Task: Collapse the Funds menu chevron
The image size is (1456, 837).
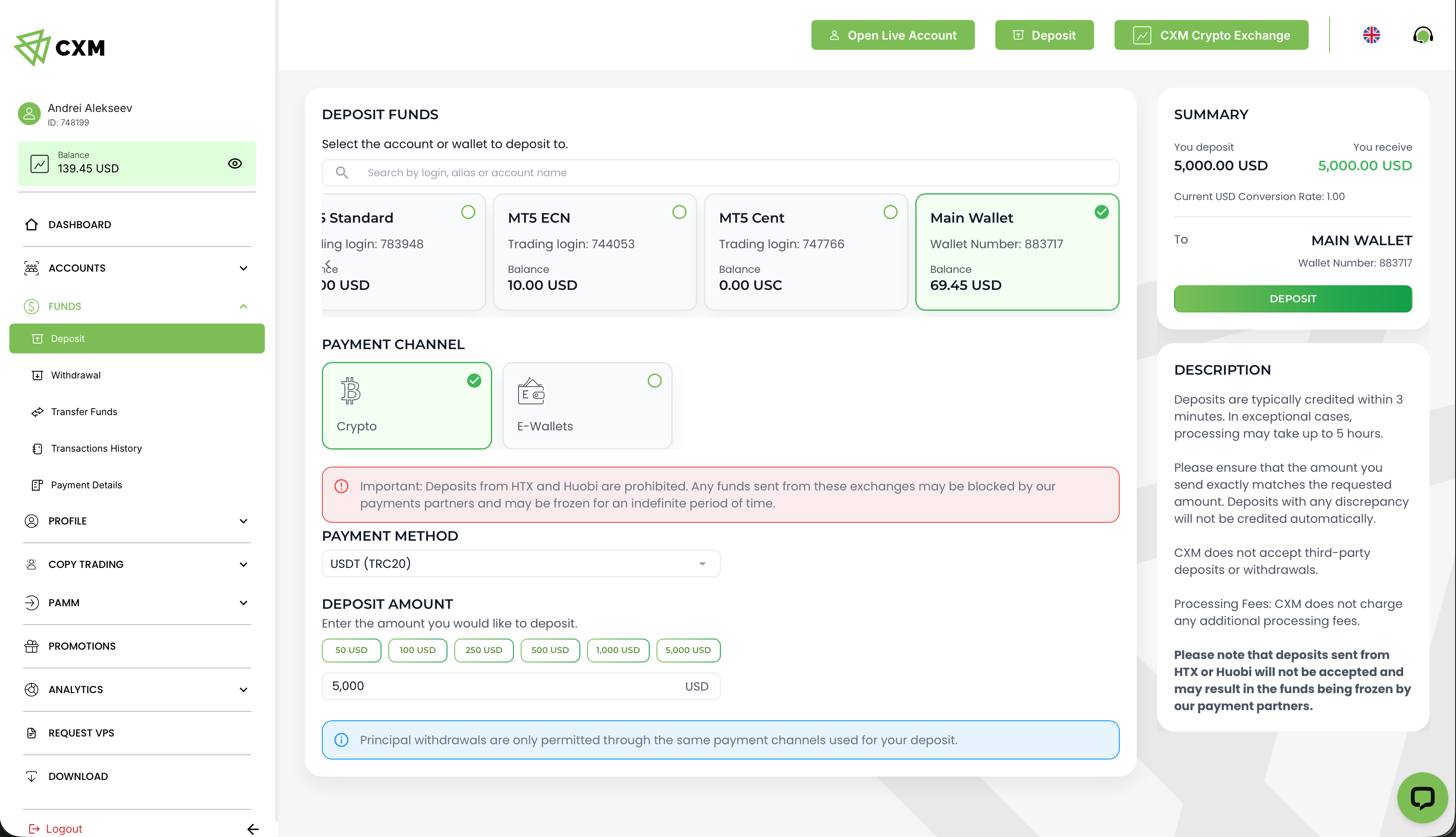Action: click(243, 307)
